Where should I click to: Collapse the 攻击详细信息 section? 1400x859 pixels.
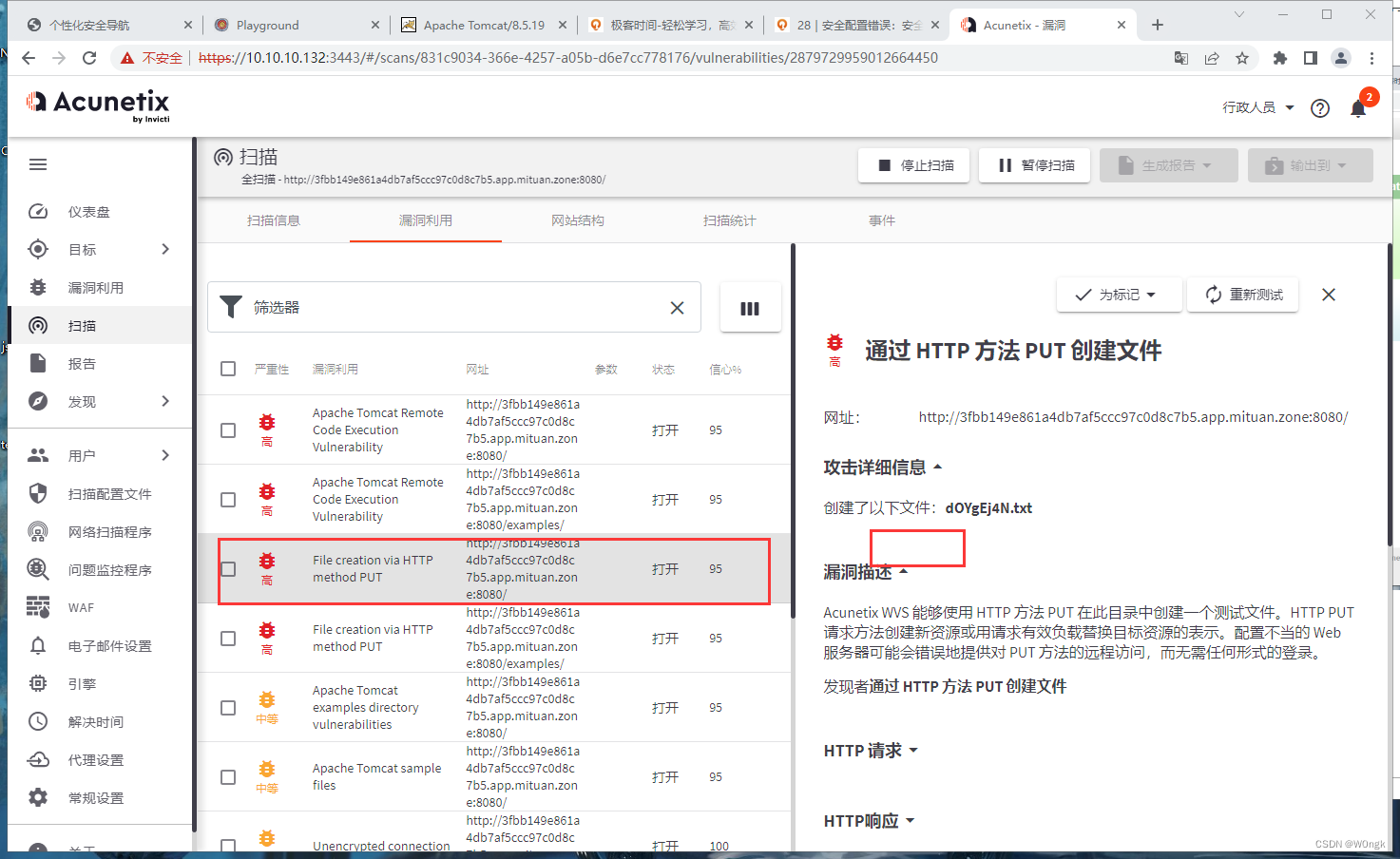pos(883,467)
